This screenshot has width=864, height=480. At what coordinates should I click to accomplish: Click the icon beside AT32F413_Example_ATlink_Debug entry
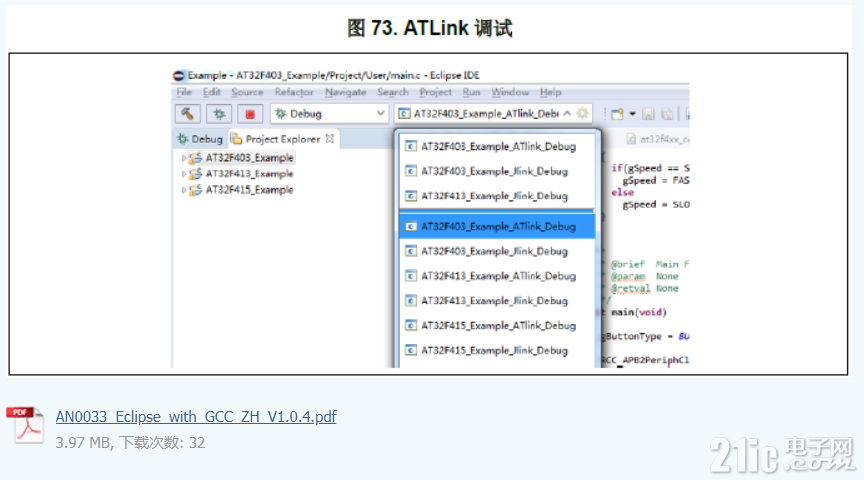[x=411, y=276]
